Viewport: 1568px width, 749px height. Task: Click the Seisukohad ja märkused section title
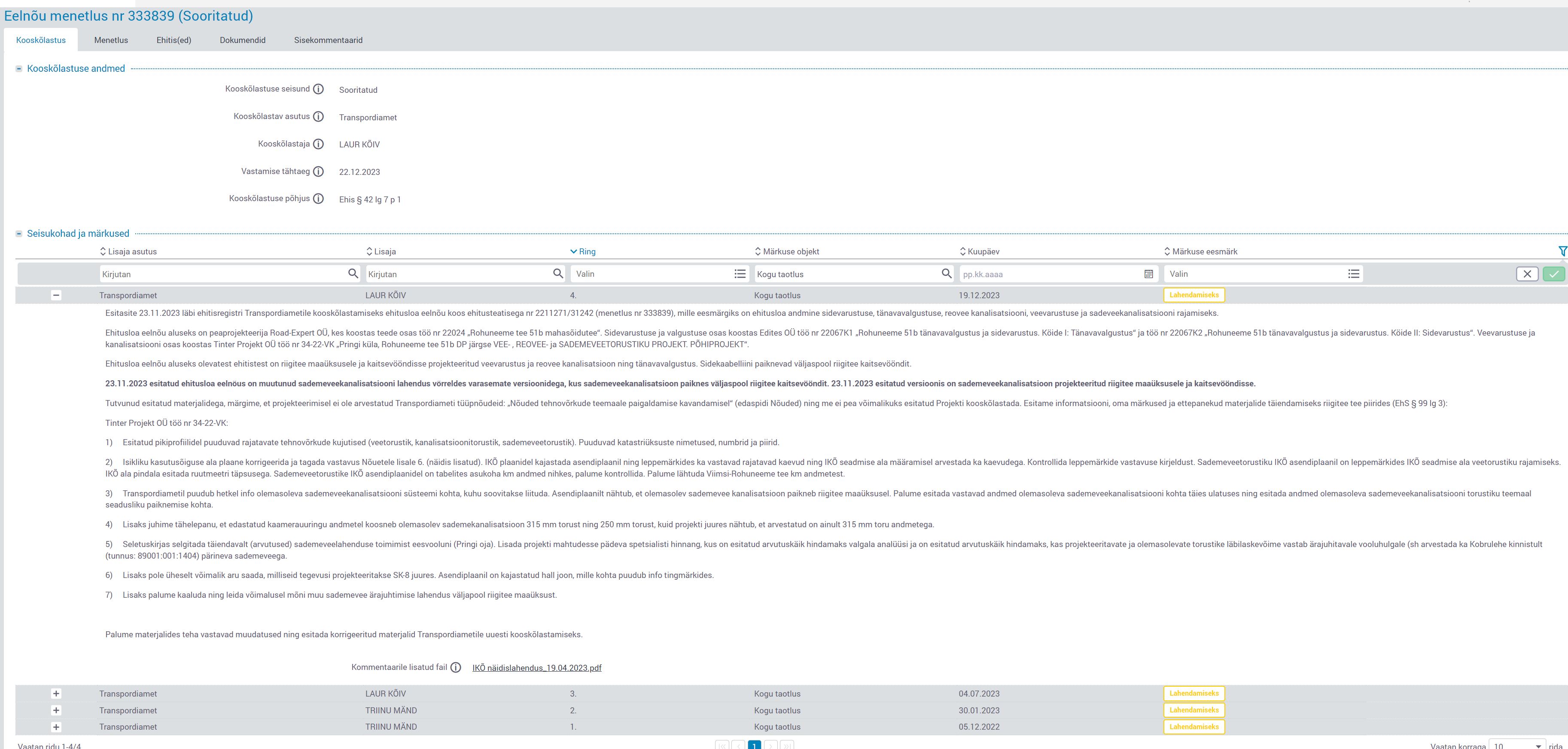pos(78,234)
